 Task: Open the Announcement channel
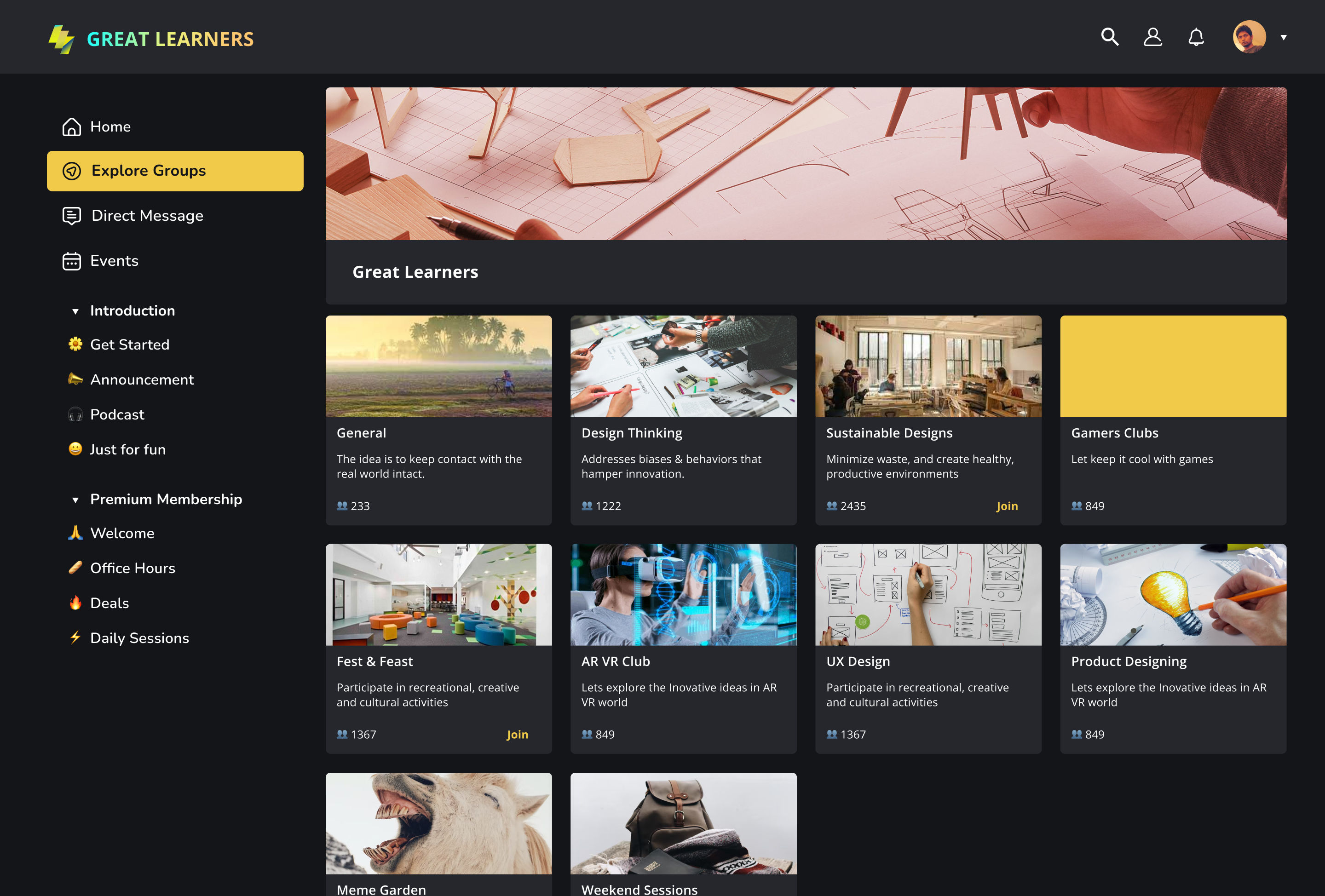tap(141, 379)
